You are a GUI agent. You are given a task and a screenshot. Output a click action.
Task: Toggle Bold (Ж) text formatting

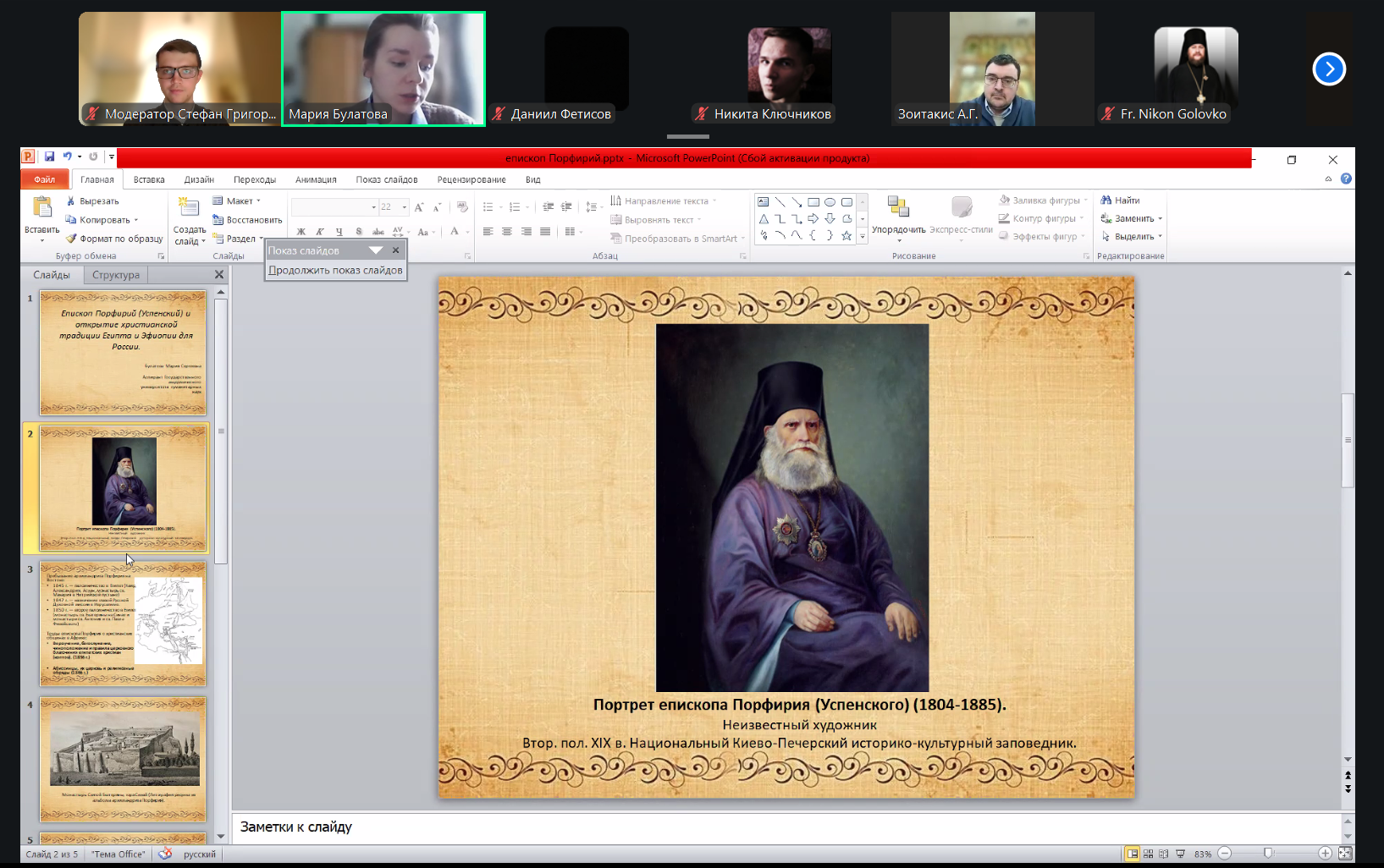[x=301, y=232]
